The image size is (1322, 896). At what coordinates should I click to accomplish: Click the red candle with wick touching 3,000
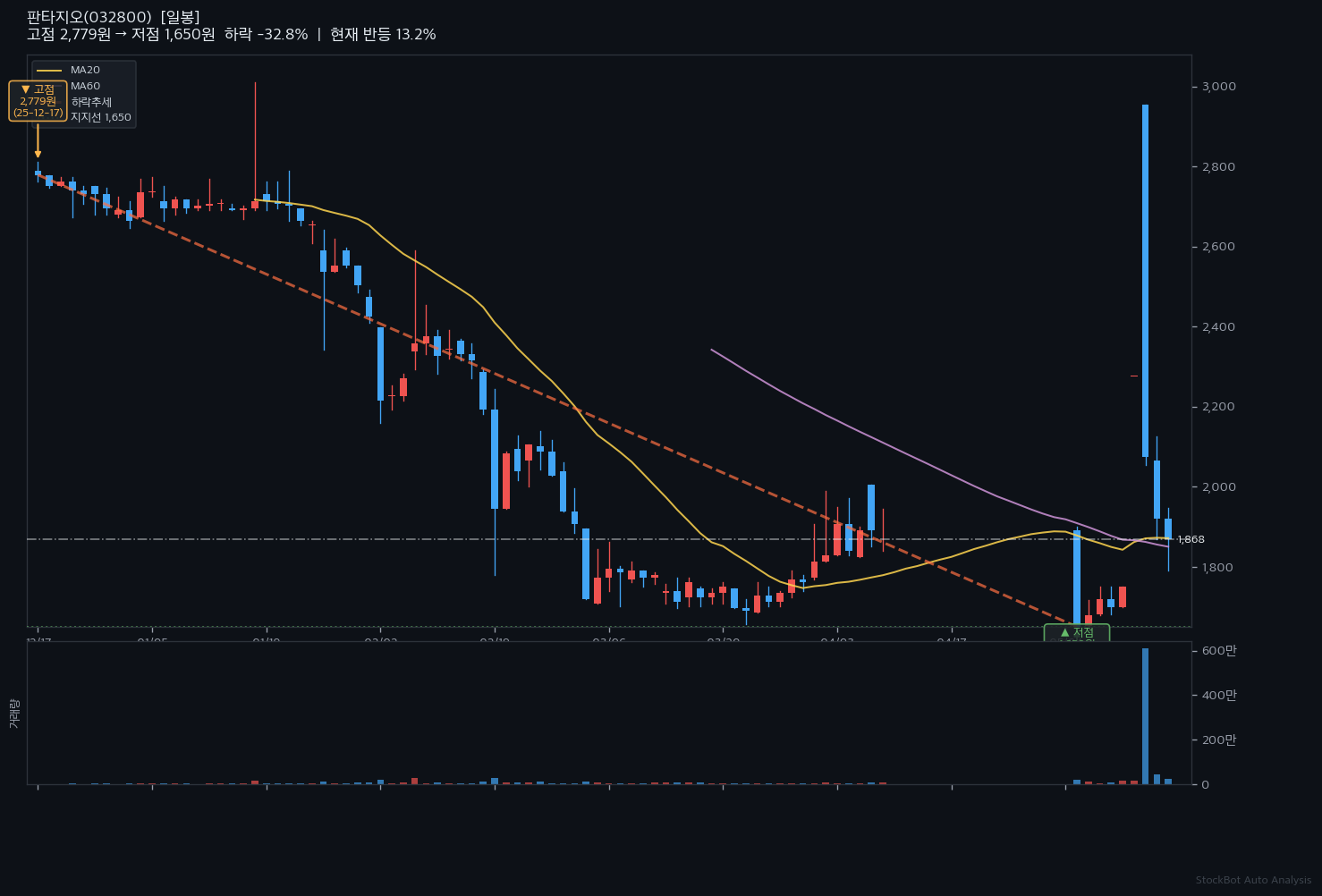click(255, 205)
